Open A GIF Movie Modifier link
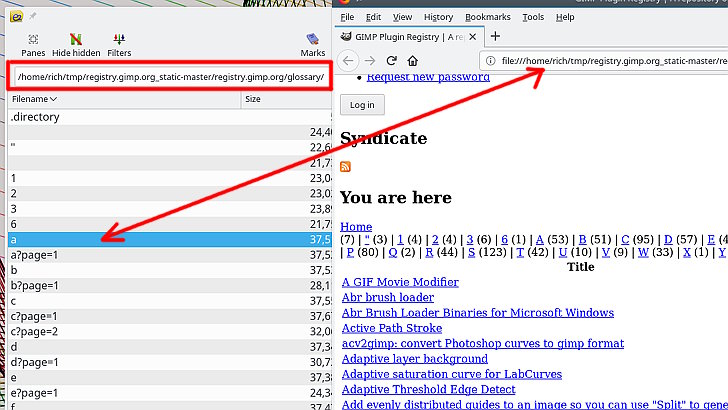The height and width of the screenshot is (410, 728). 400,282
